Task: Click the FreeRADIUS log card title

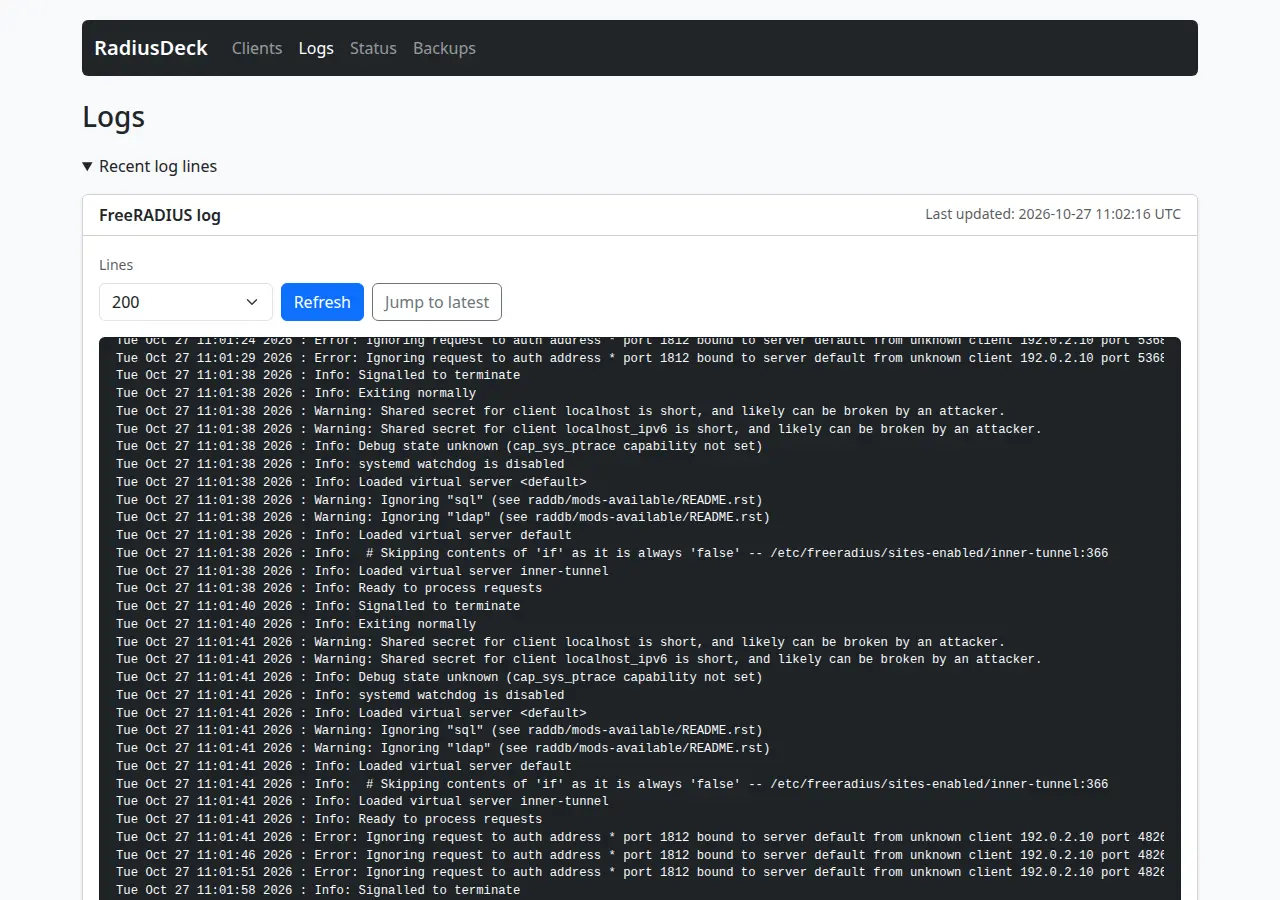Action: 160,215
